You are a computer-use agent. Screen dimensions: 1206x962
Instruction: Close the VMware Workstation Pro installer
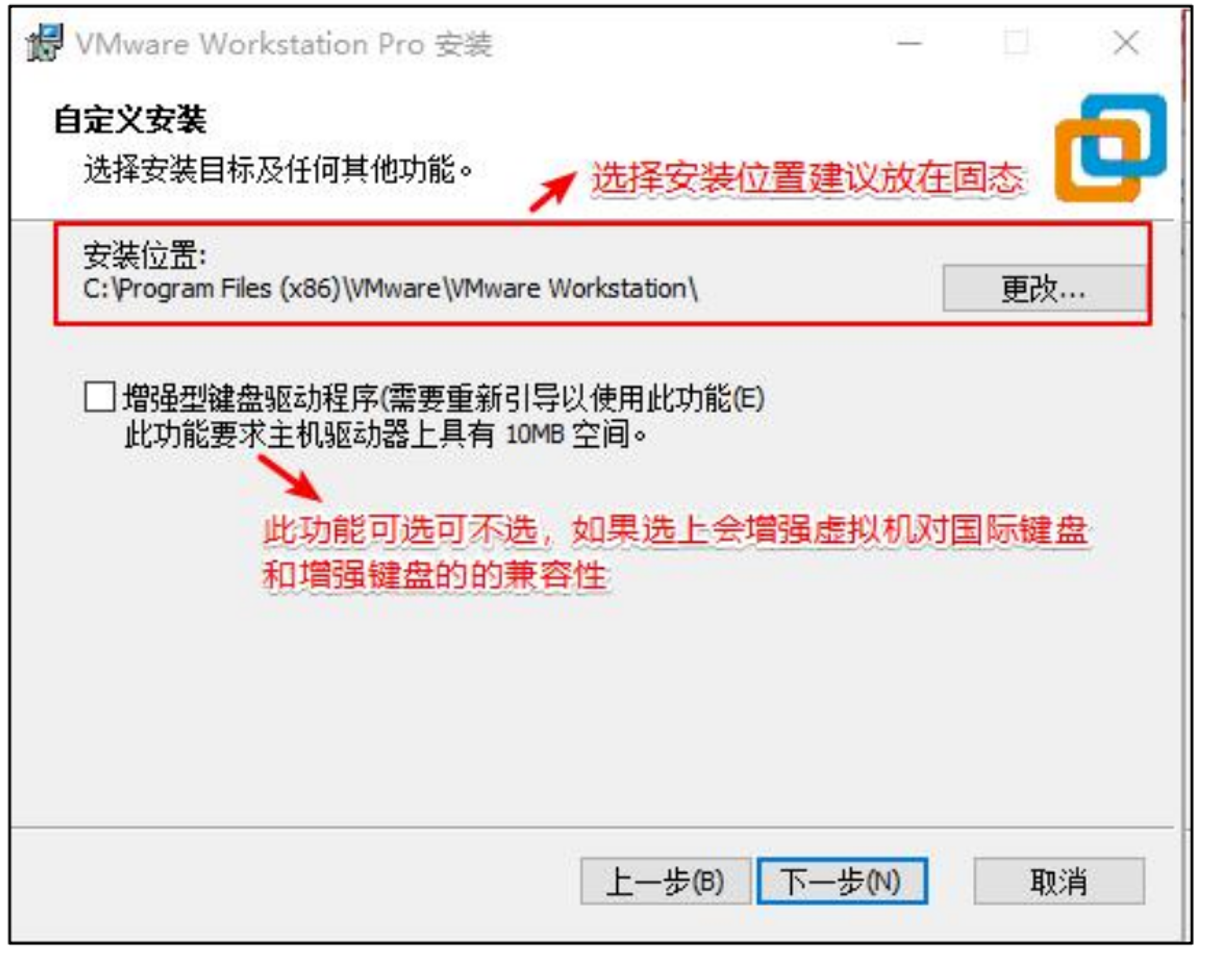(1126, 44)
